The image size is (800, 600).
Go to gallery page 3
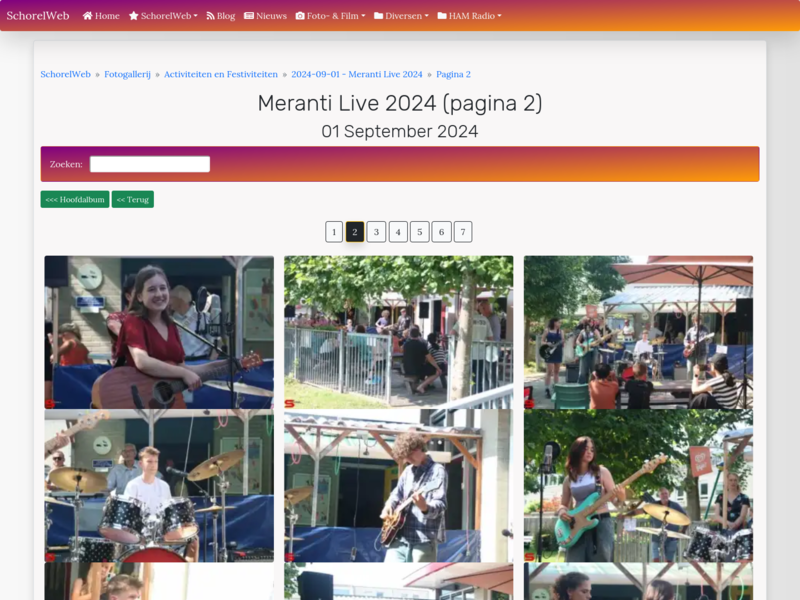click(x=376, y=232)
